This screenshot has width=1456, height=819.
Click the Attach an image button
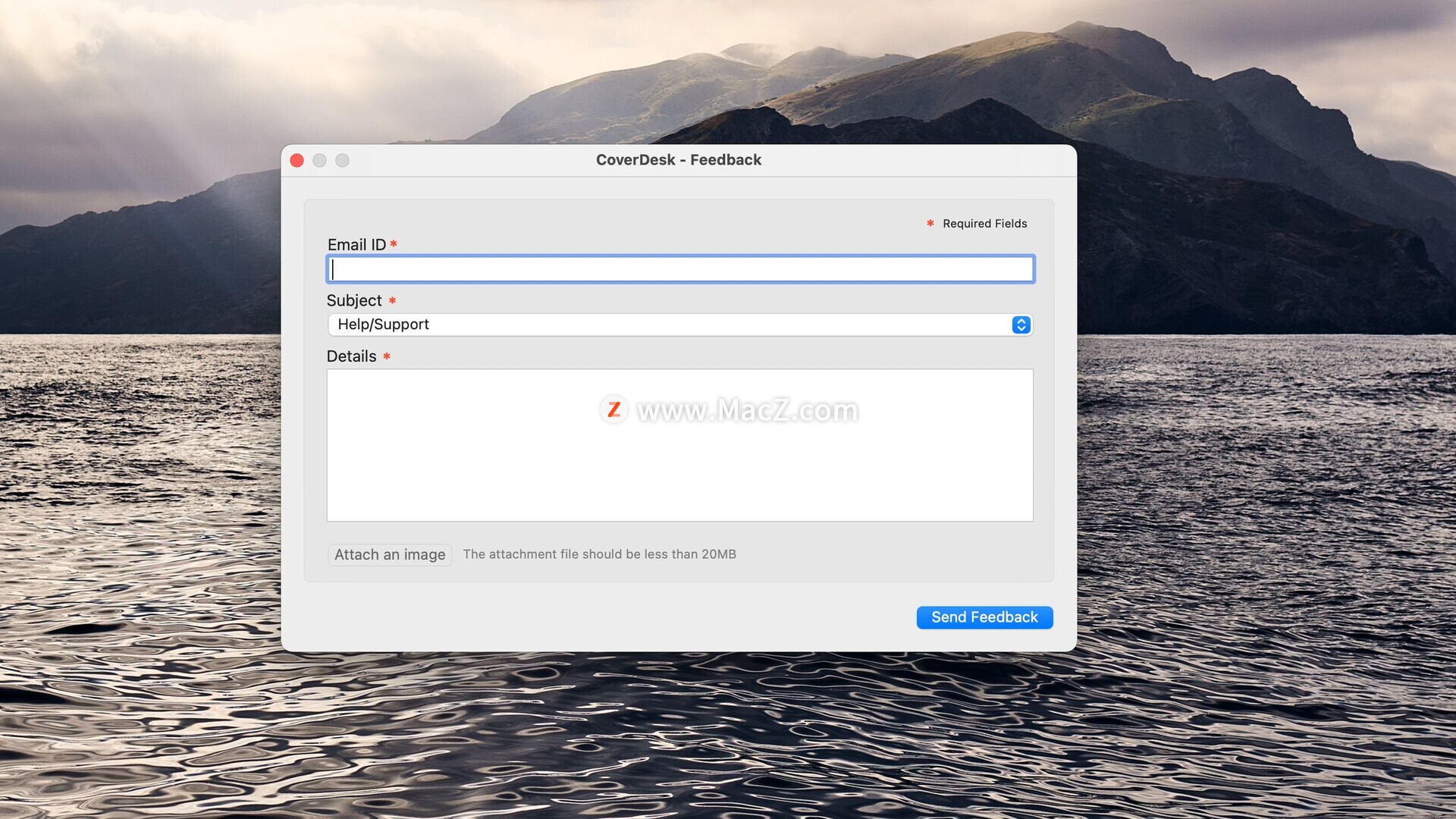point(390,554)
